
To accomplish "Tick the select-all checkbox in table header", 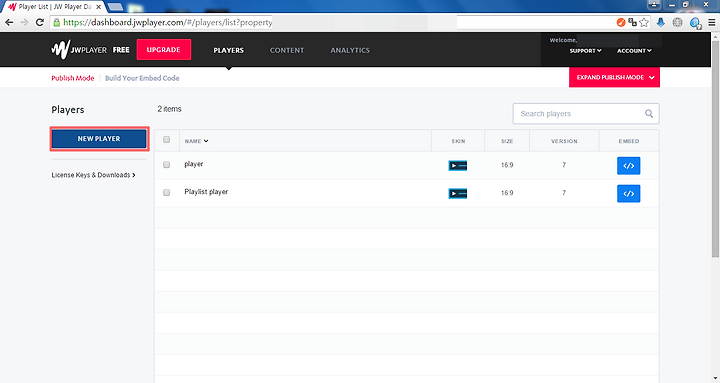I will (167, 140).
